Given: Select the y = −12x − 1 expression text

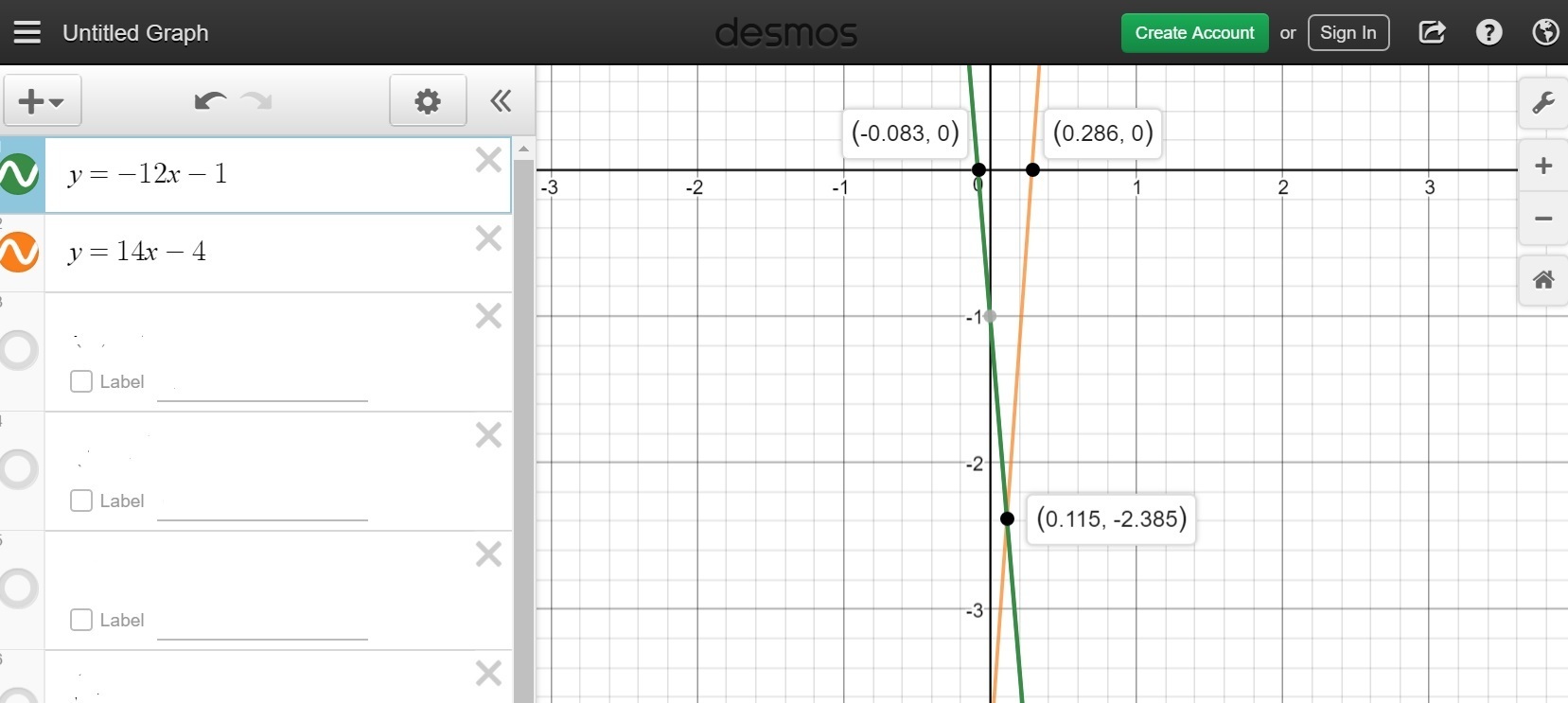Looking at the screenshot, I should 148,174.
